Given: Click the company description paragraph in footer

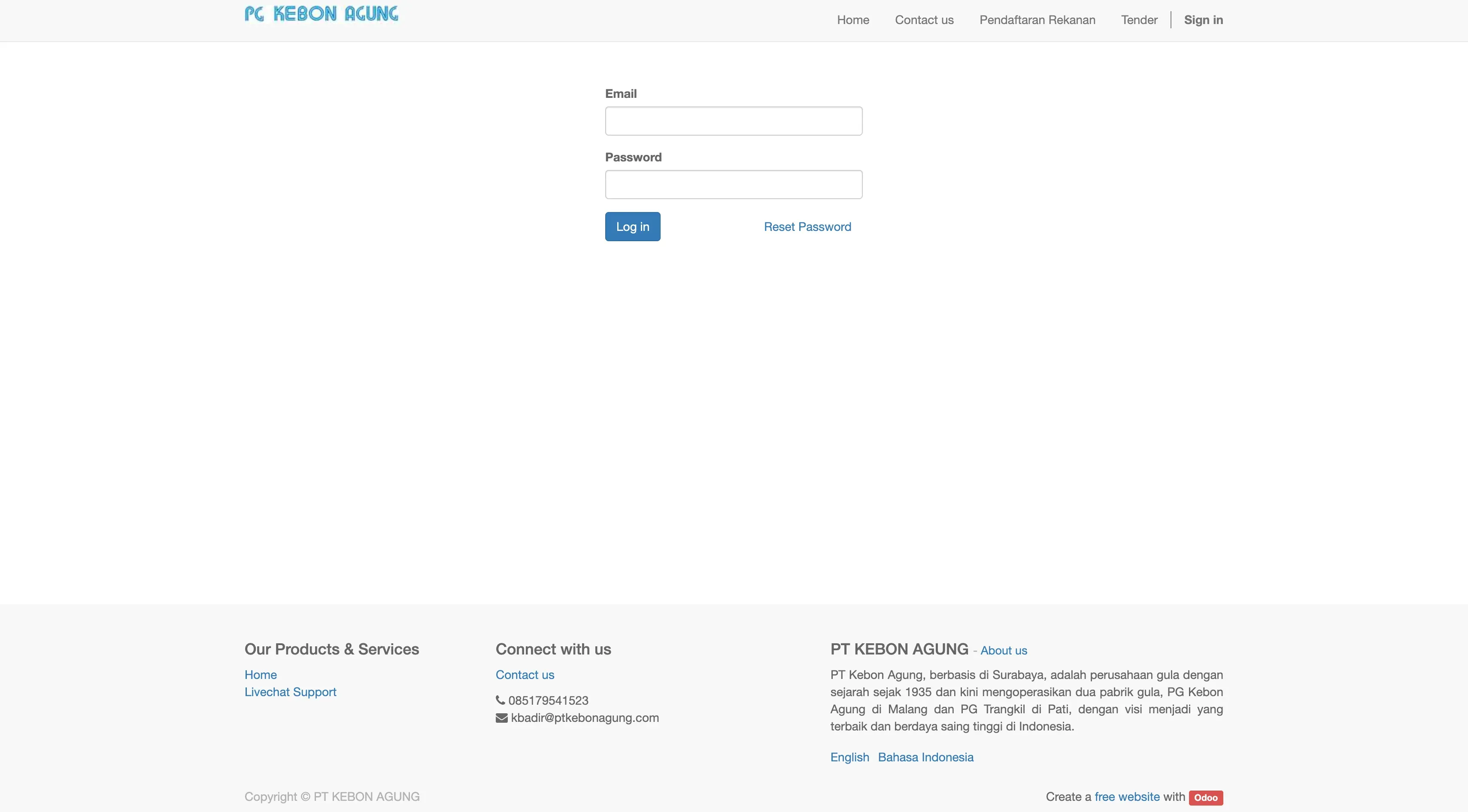Looking at the screenshot, I should point(1026,700).
